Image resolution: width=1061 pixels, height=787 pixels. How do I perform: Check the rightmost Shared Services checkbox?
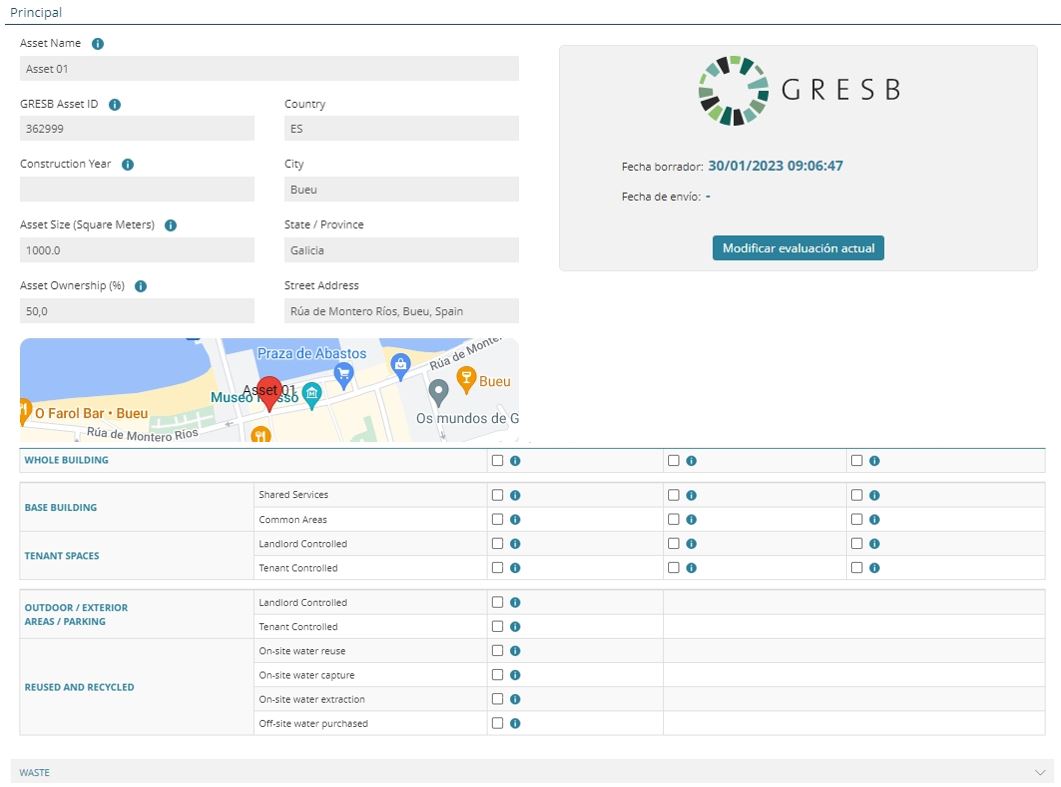click(857, 495)
